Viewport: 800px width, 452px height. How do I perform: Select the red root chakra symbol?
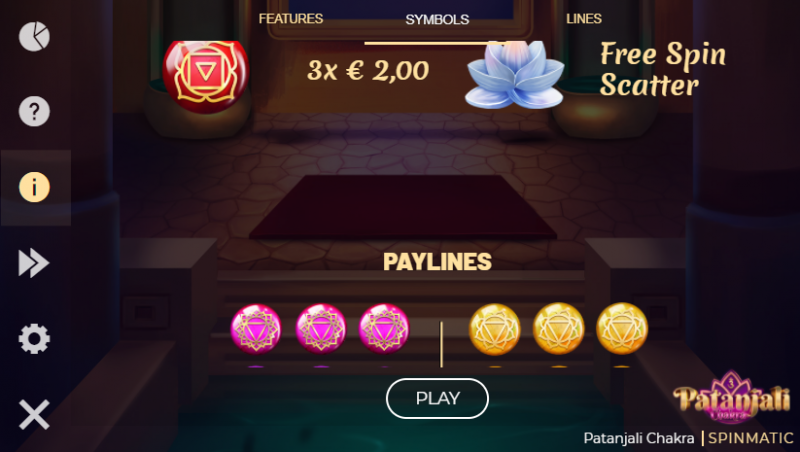coord(206,77)
